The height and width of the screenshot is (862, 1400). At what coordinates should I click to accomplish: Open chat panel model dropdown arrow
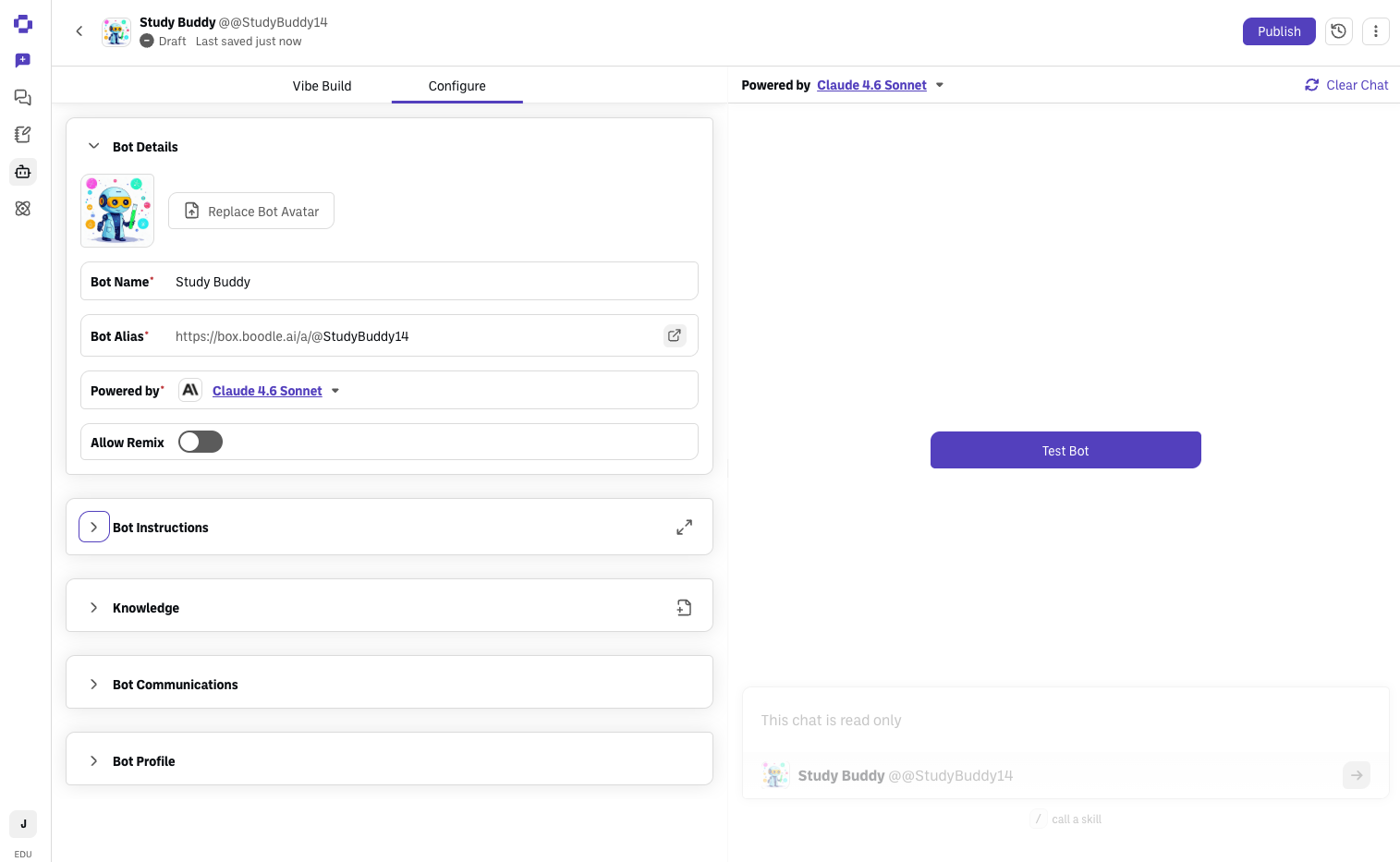[x=940, y=85]
